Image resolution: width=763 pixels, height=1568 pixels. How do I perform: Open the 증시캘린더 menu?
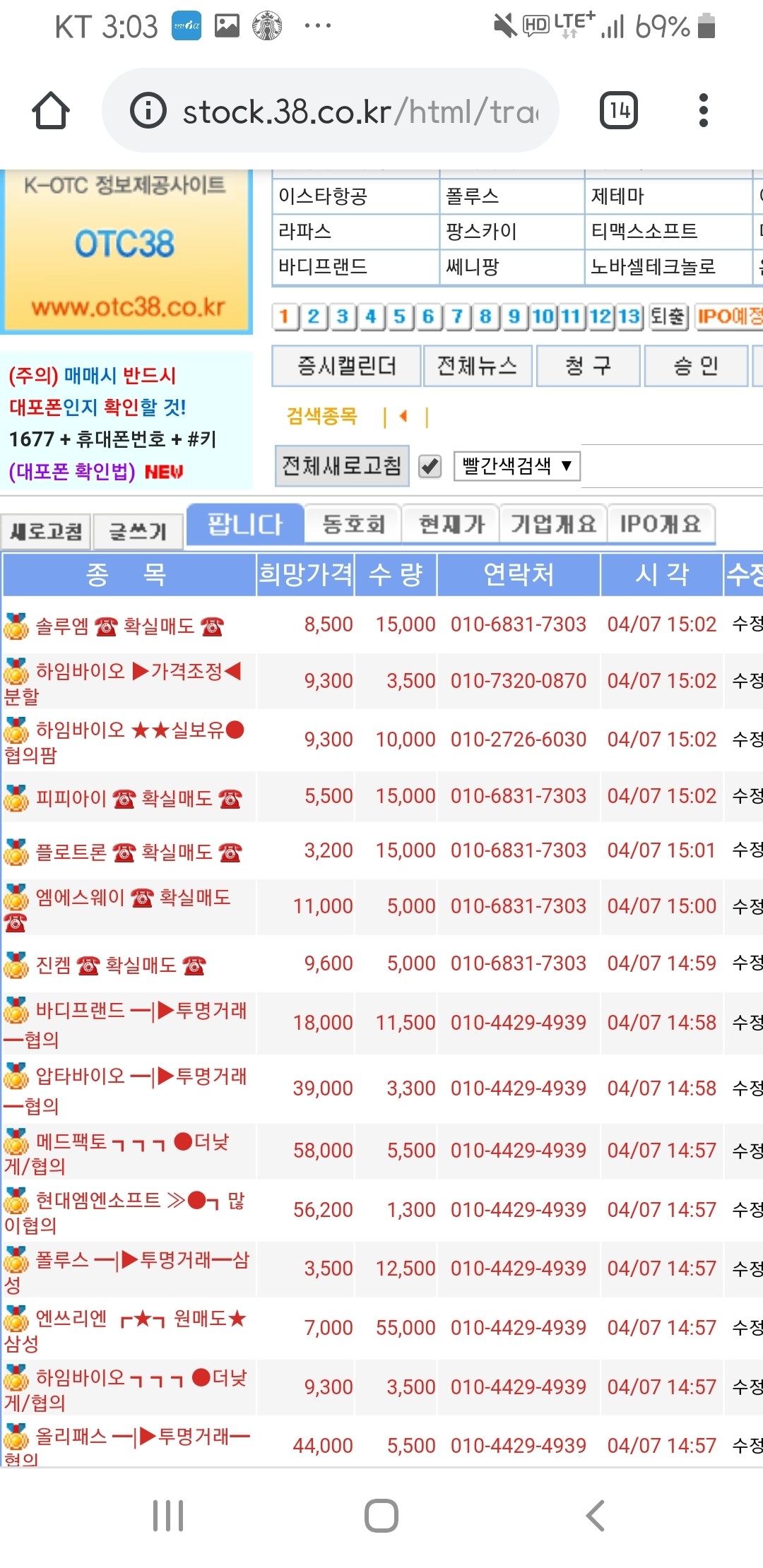[347, 366]
